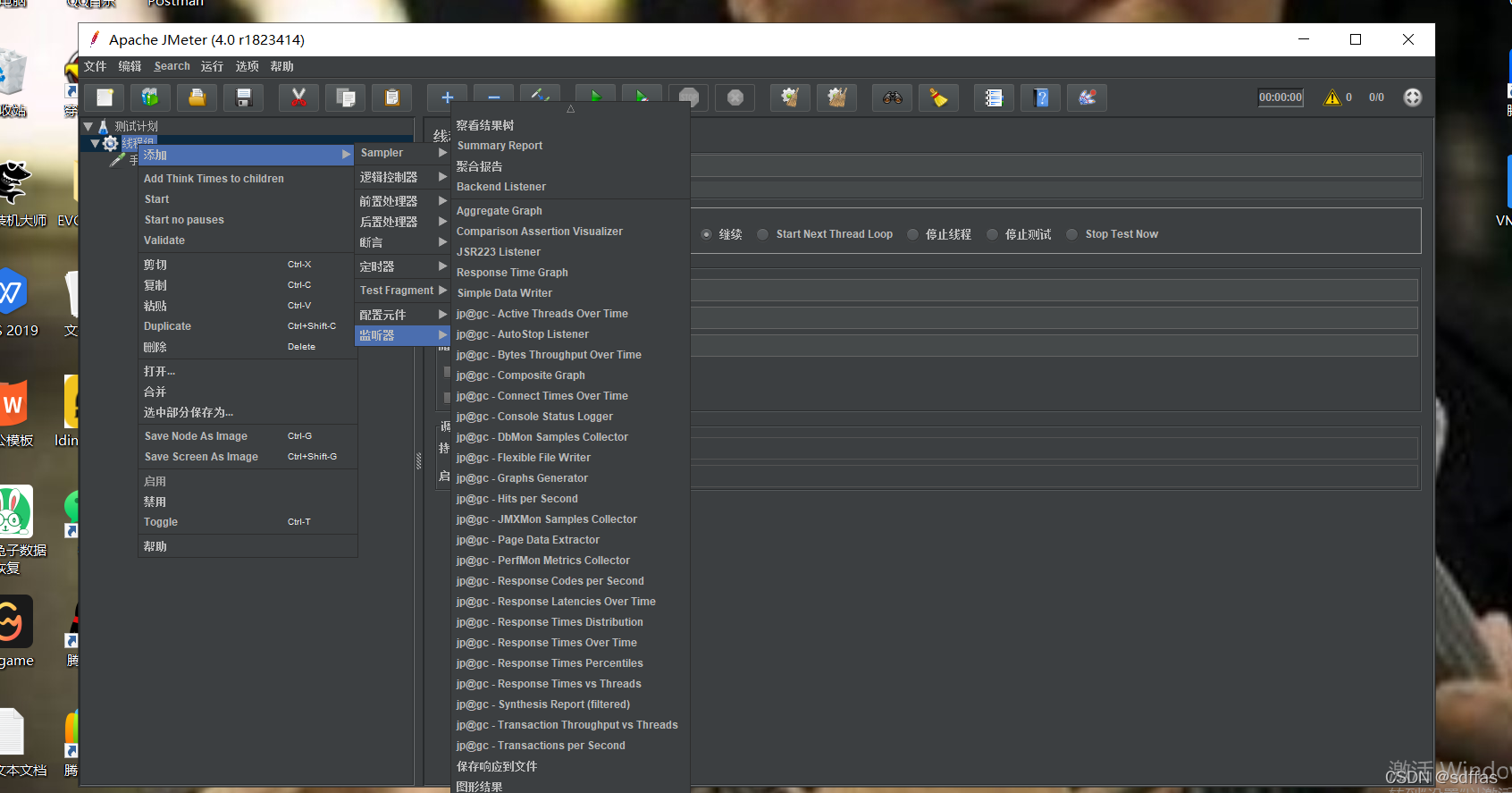Click the Stop toolbar icon
The height and width of the screenshot is (793, 1512).
[x=688, y=97]
